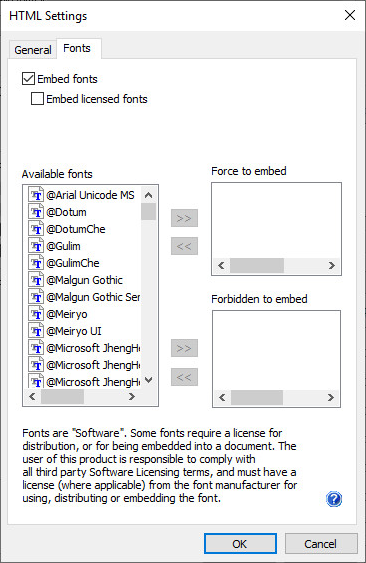Click right arrow of Force to embed scrollbar
The height and width of the screenshot is (563, 366).
click(332, 266)
